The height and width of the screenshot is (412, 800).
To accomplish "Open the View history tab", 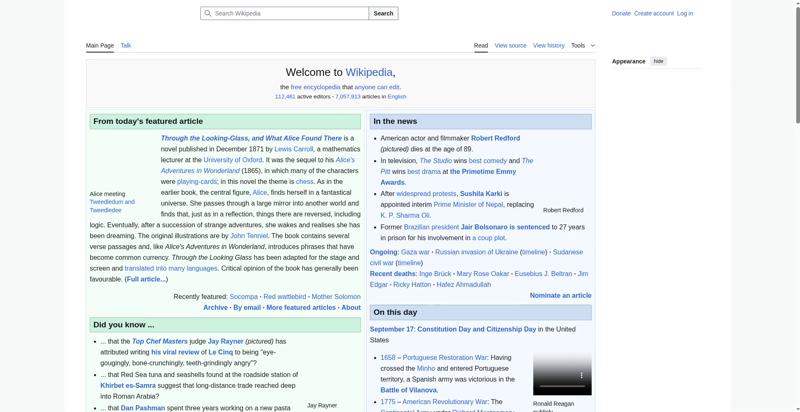I will click(548, 45).
